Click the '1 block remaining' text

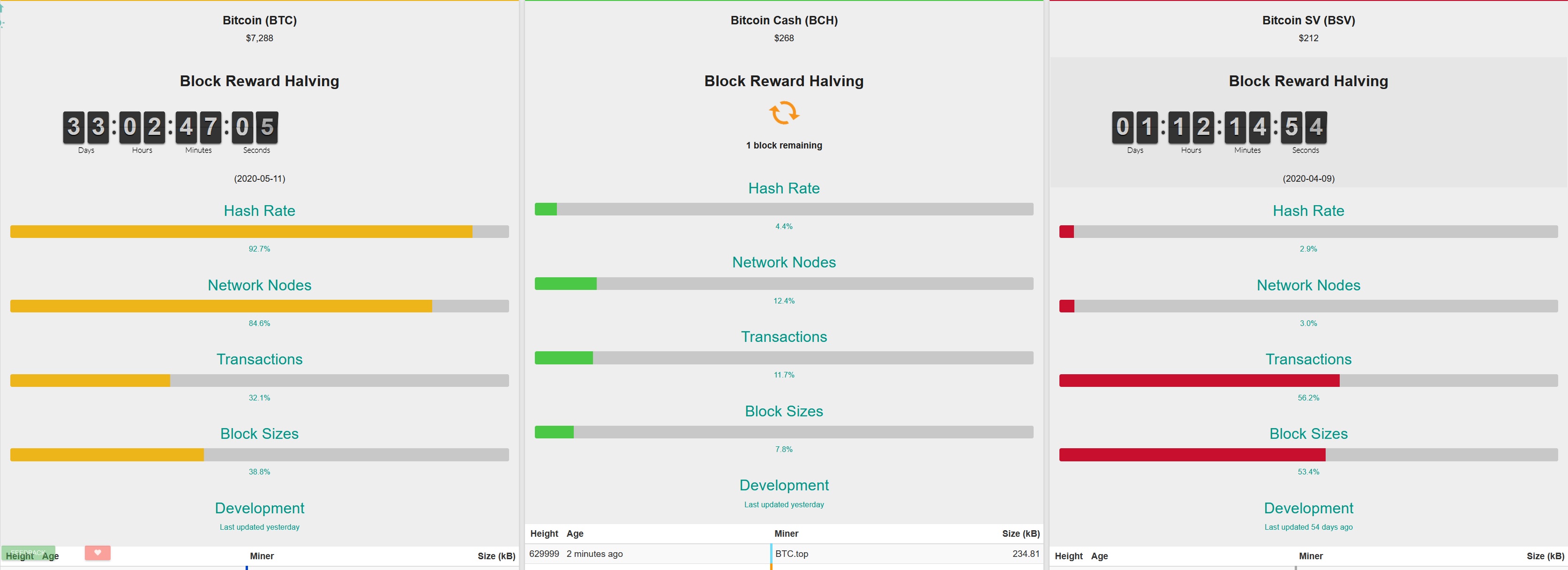[784, 145]
